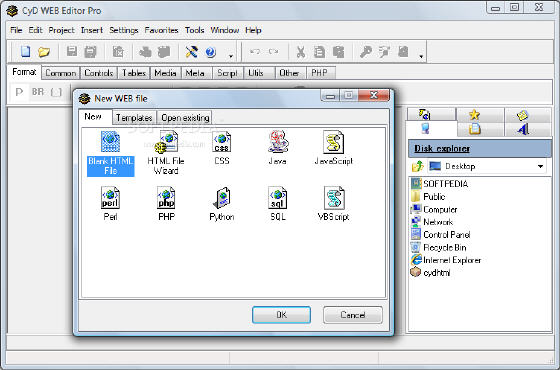Select the CSS file type icon
This screenshot has width=560, height=370.
tap(221, 141)
